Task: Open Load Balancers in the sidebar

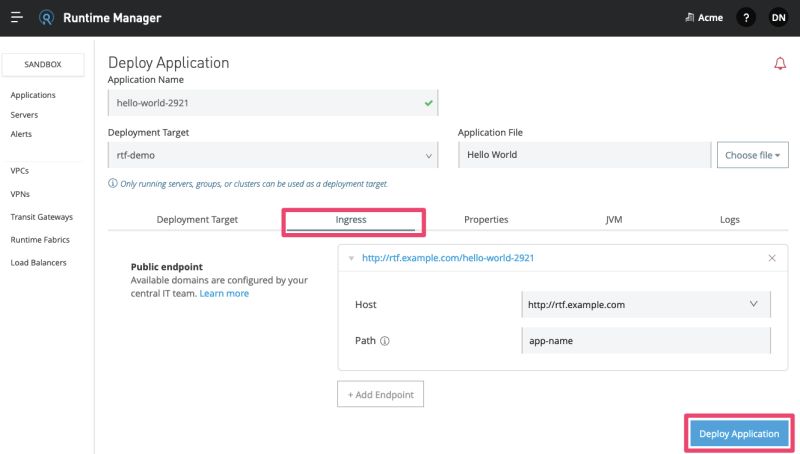Action: [38, 263]
